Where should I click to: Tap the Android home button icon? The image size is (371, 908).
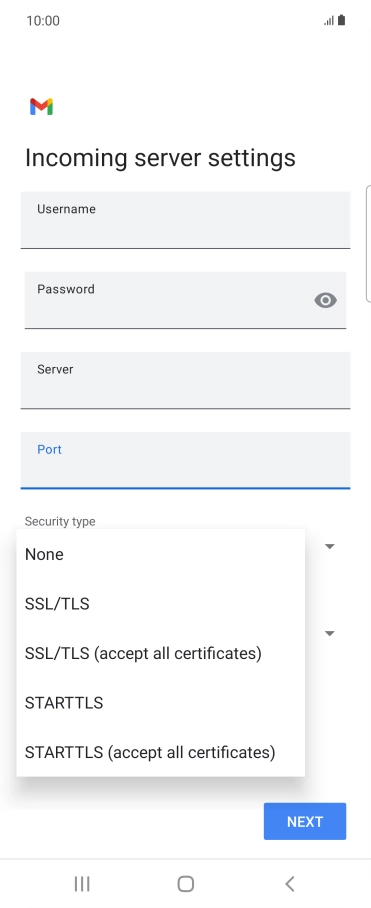(185, 884)
